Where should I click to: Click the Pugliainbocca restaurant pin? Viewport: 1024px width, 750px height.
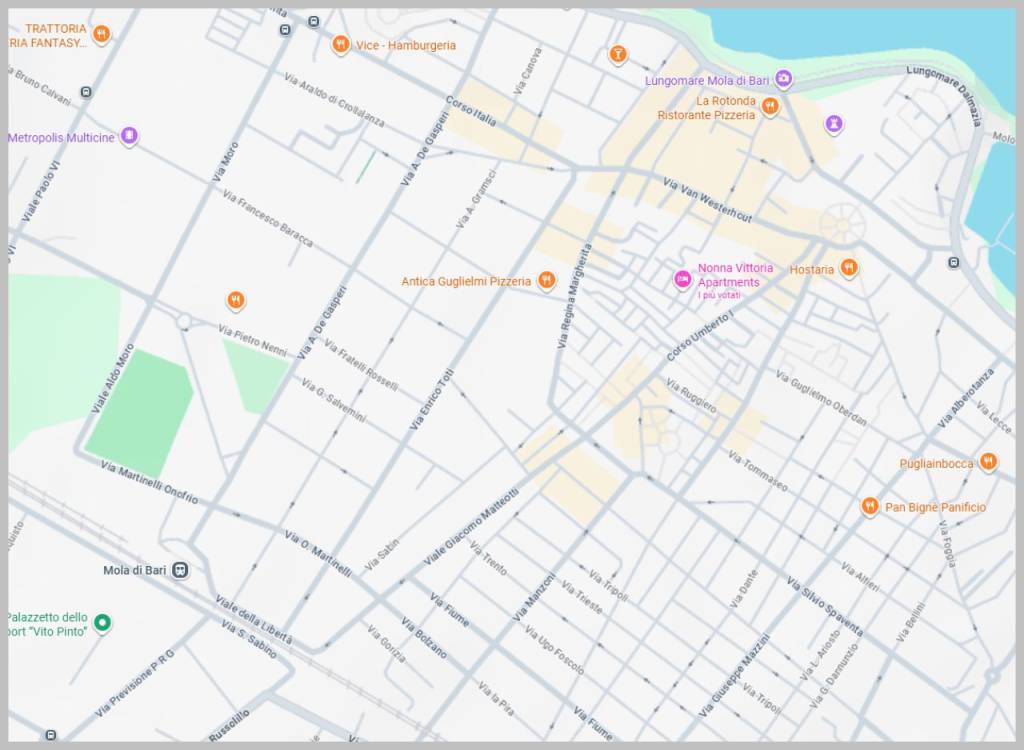click(x=988, y=461)
